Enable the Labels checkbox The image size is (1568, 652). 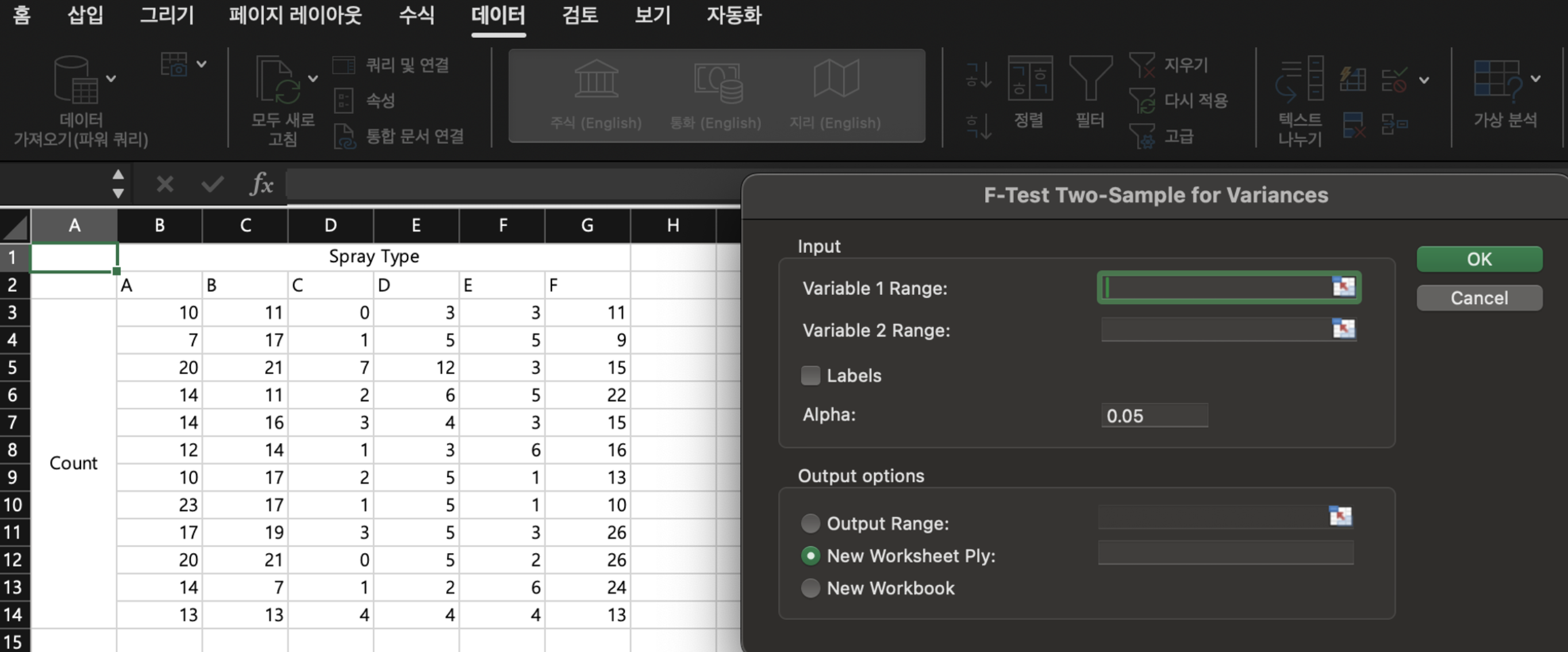click(810, 375)
